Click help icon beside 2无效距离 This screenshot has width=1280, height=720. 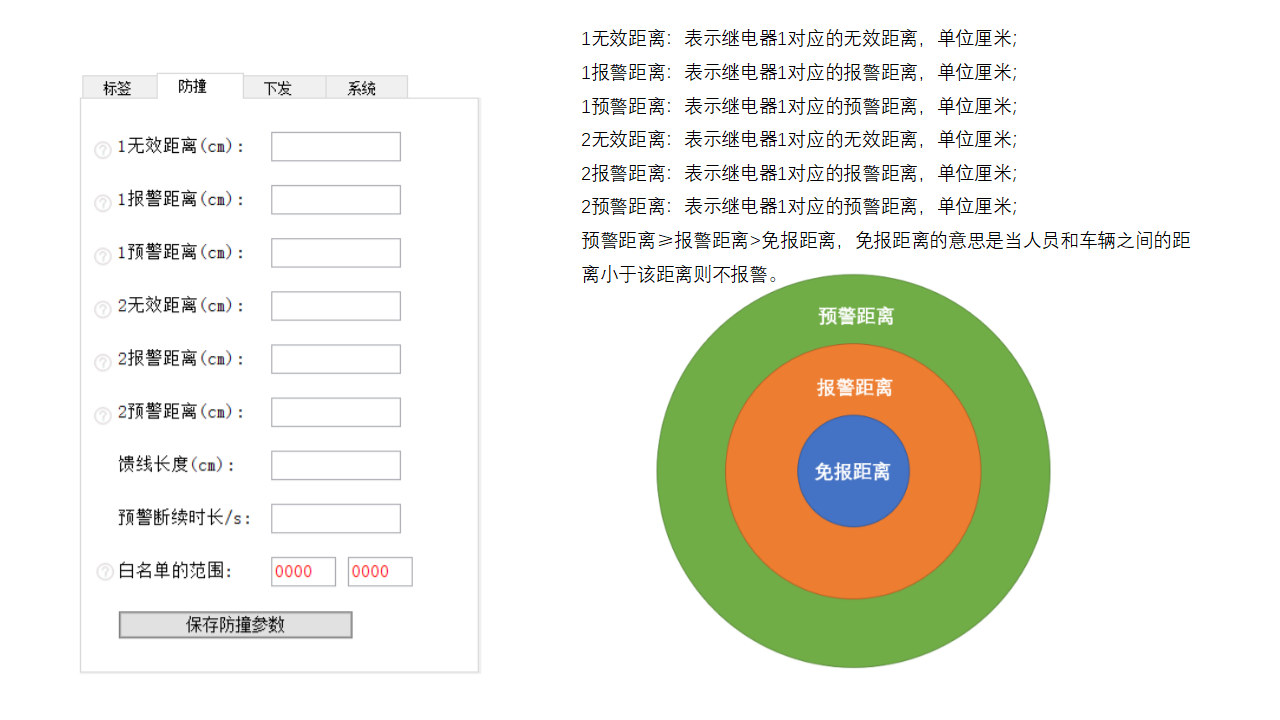pos(102,310)
